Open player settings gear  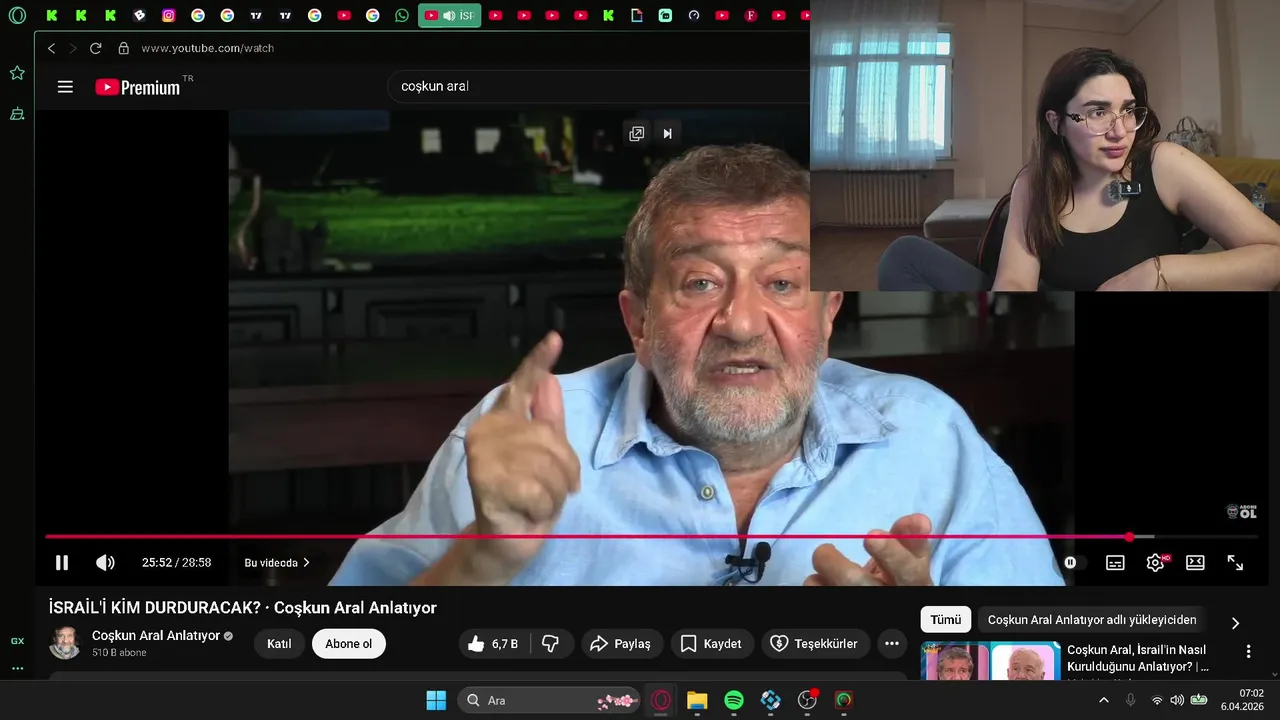pos(1156,563)
